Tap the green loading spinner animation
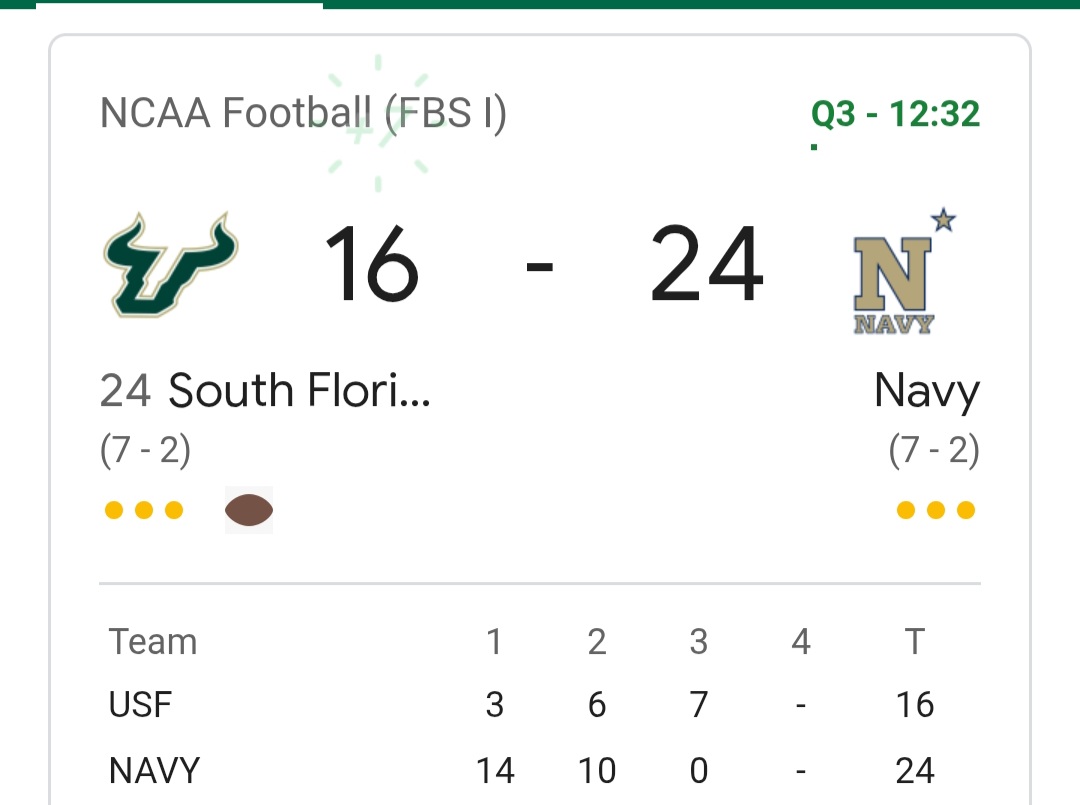Image resolution: width=1080 pixels, height=805 pixels. point(377,123)
